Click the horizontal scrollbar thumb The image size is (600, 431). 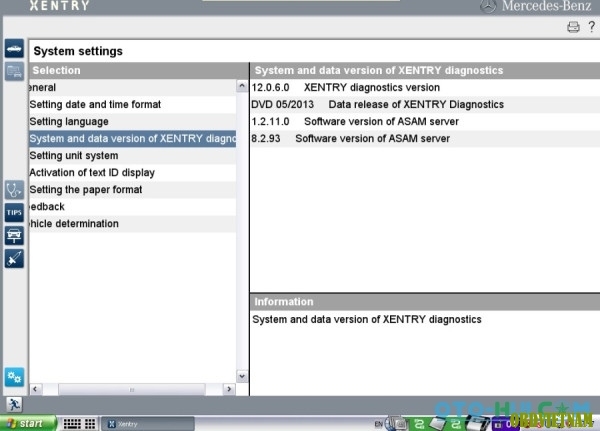tap(132, 390)
